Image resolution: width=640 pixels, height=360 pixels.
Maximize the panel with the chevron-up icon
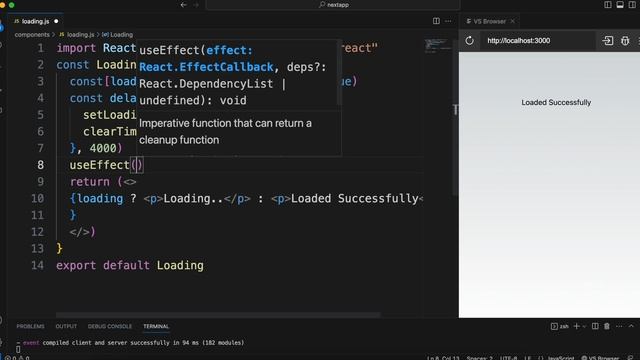pyautogui.click(x=631, y=326)
